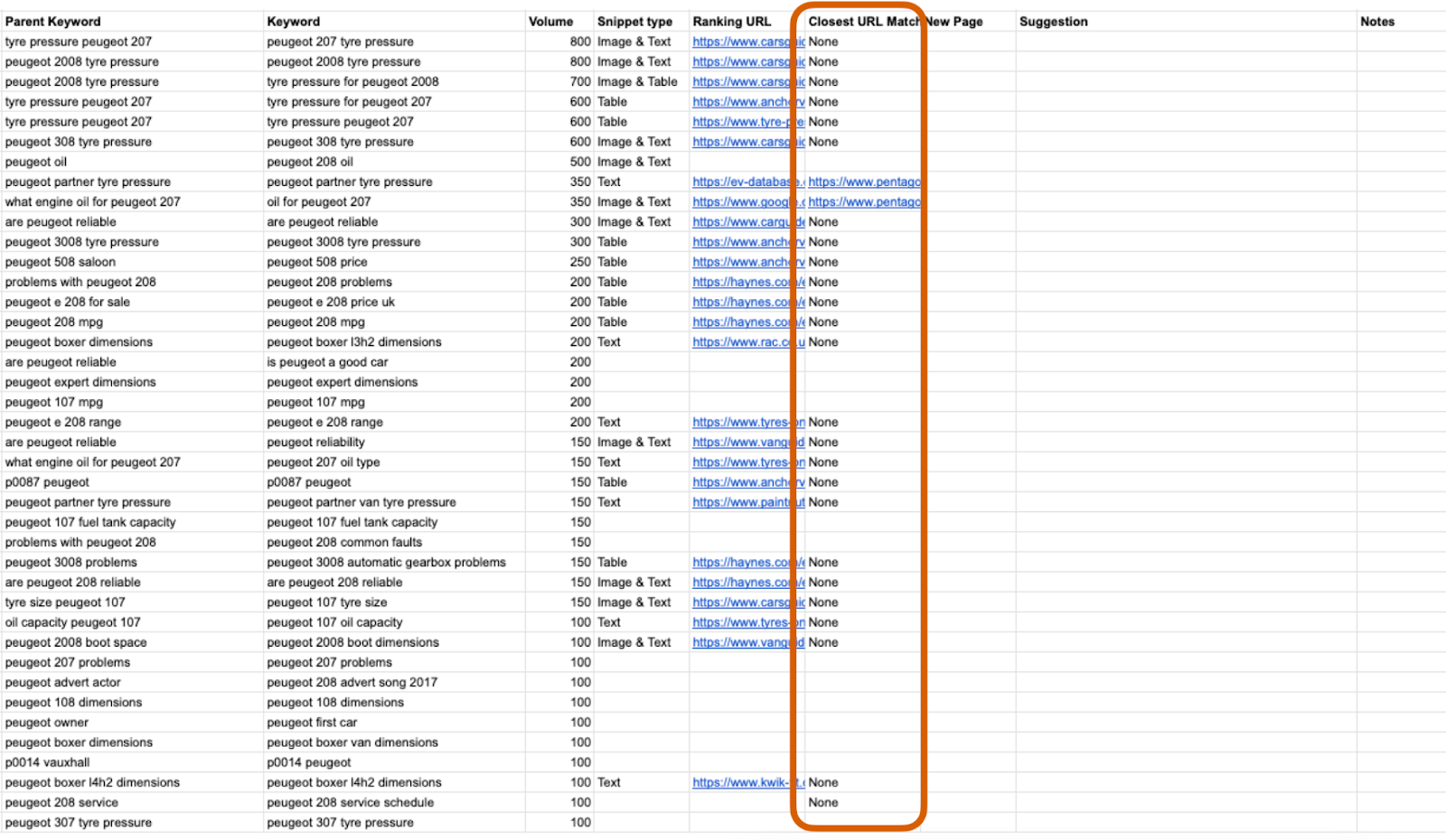Select cell 'peugeot 508 saloon'

[x=61, y=262]
